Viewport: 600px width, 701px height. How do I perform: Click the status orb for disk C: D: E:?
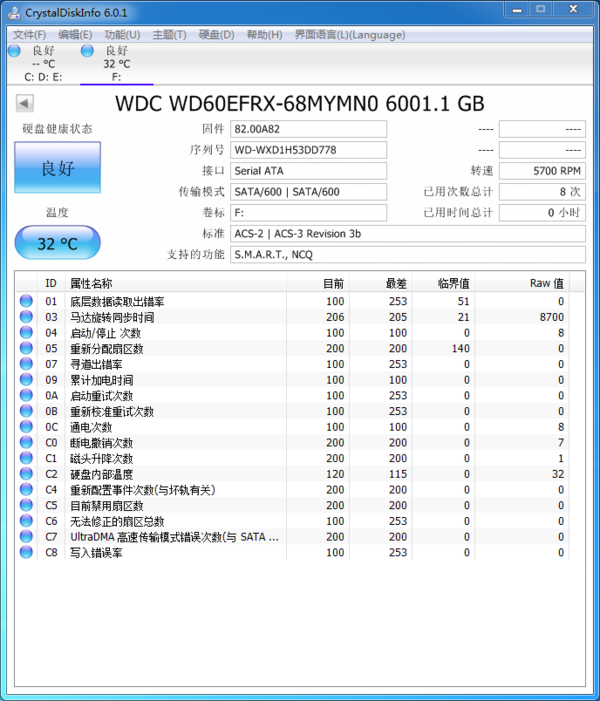pyautogui.click(x=14, y=51)
